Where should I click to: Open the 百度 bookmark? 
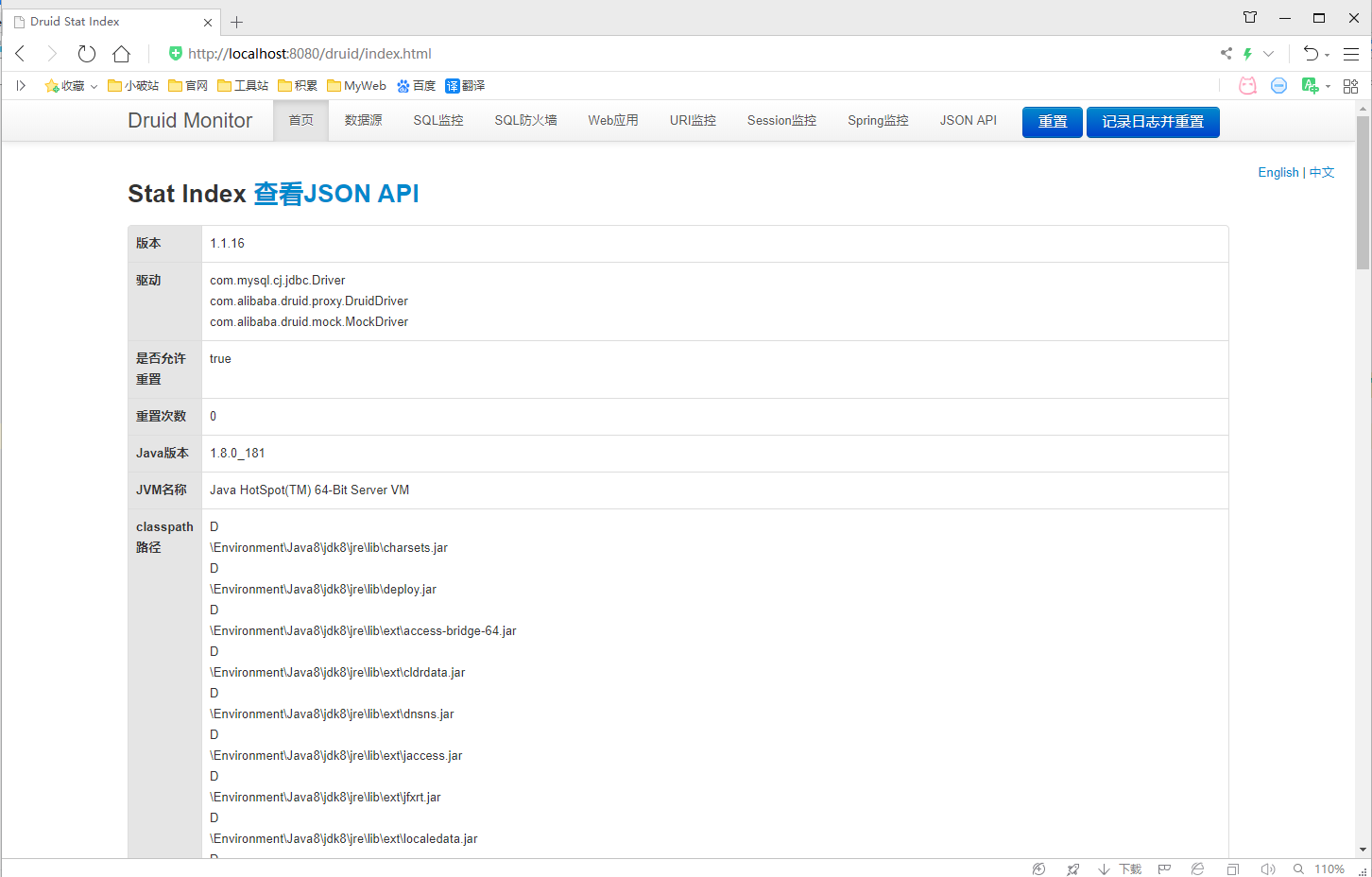(x=416, y=86)
